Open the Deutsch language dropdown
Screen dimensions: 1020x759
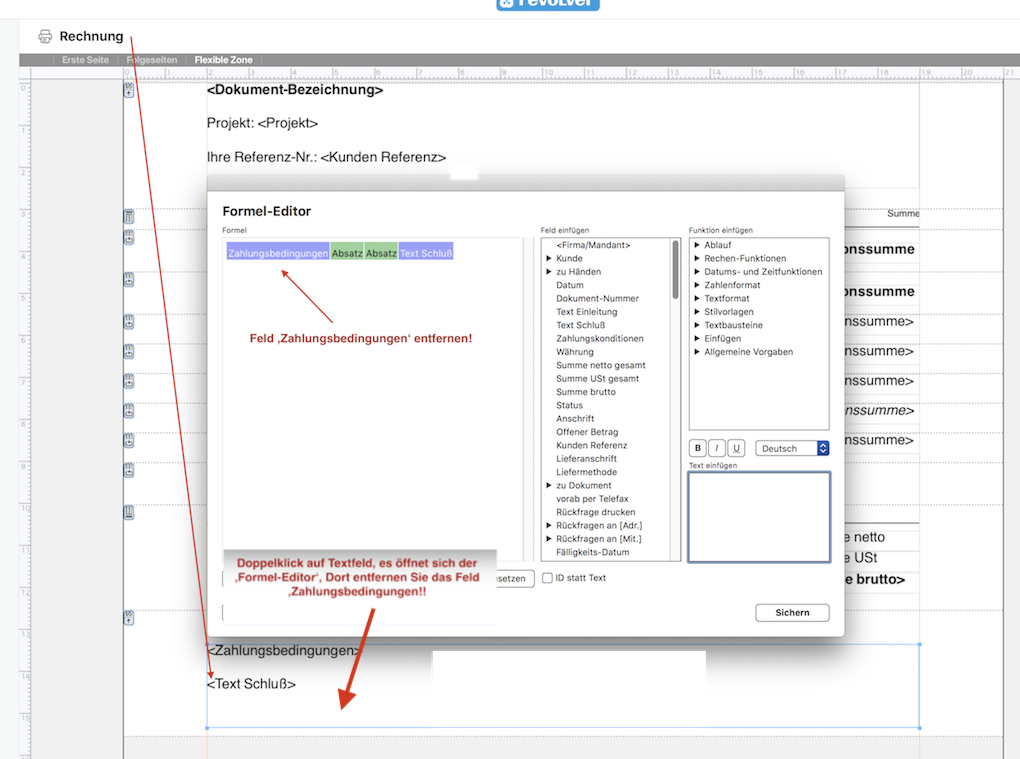(x=792, y=448)
